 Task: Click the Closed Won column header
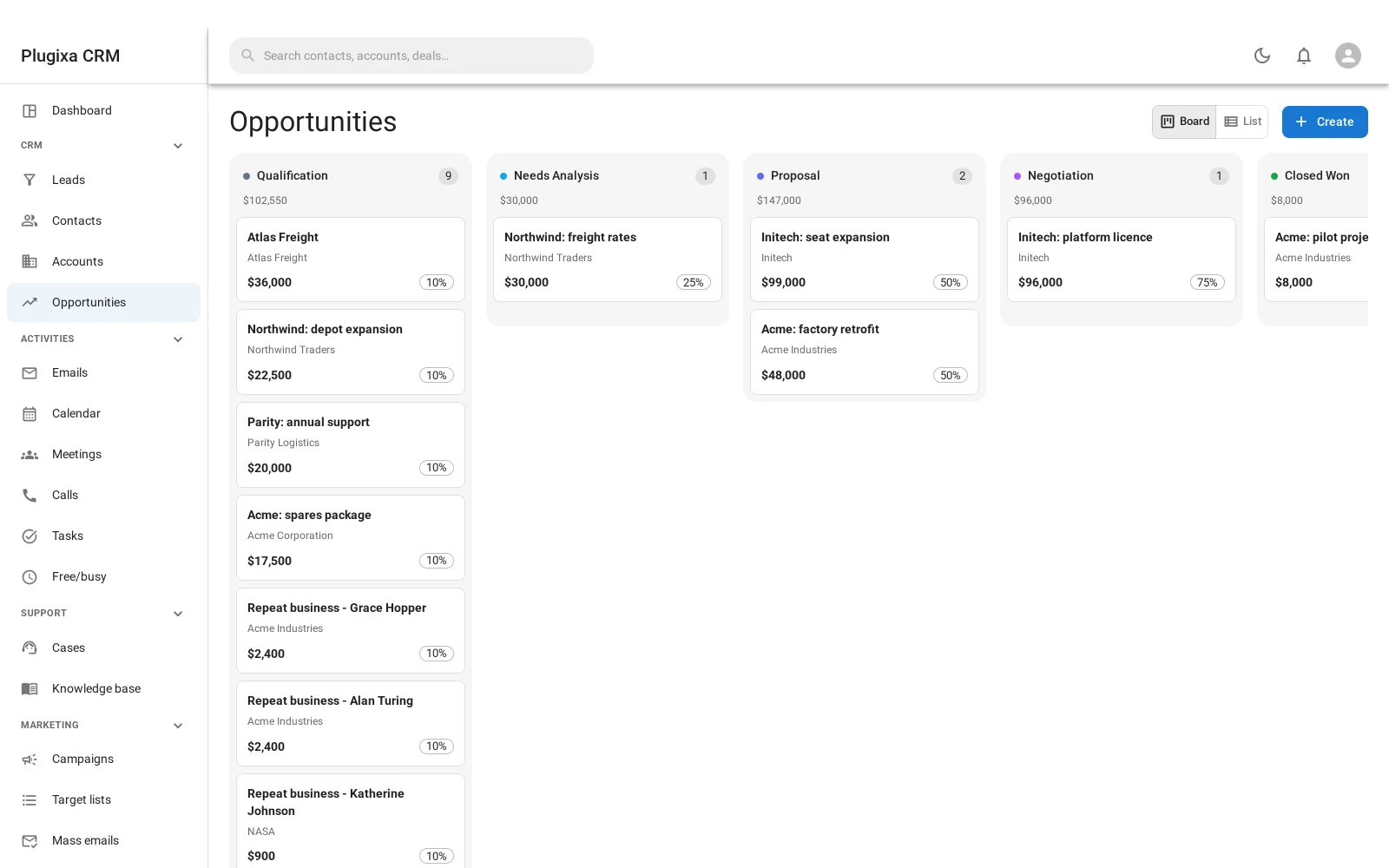coord(1317,175)
